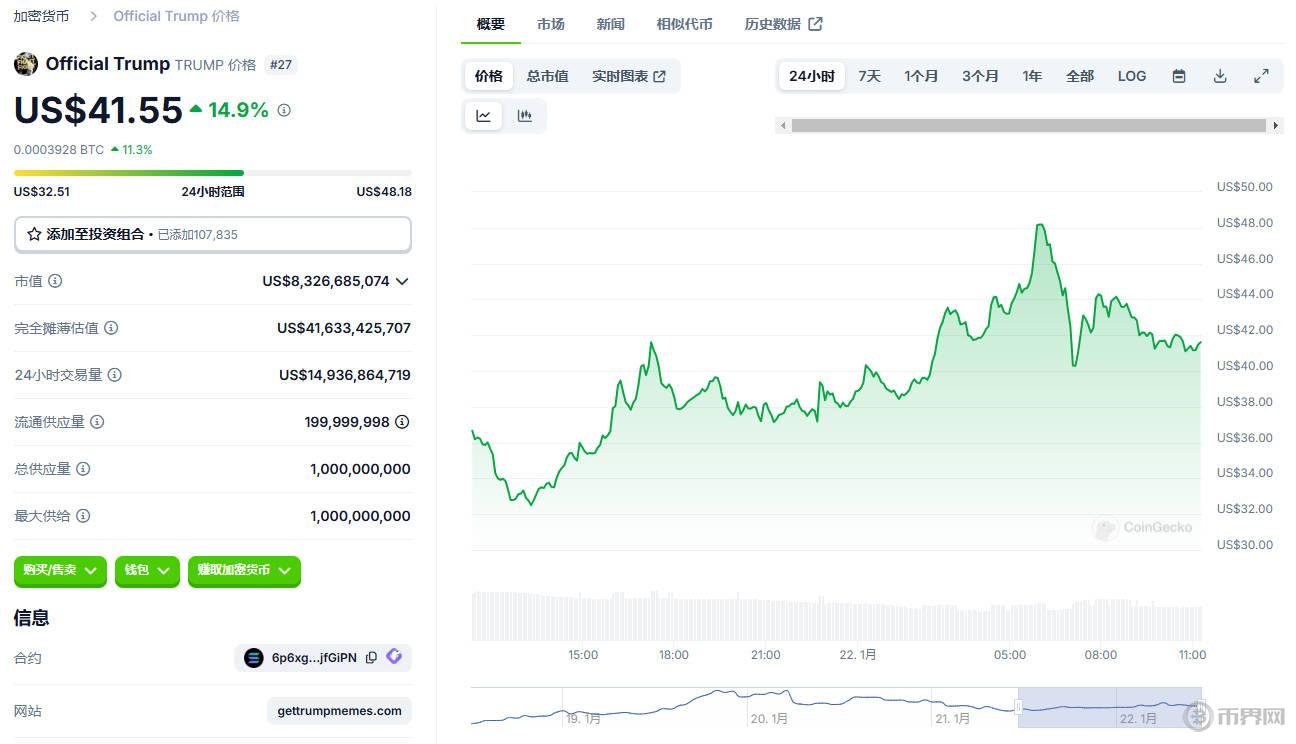Open the 相似代币 tab
Image resolution: width=1296 pixels, height=744 pixels.
click(x=685, y=24)
